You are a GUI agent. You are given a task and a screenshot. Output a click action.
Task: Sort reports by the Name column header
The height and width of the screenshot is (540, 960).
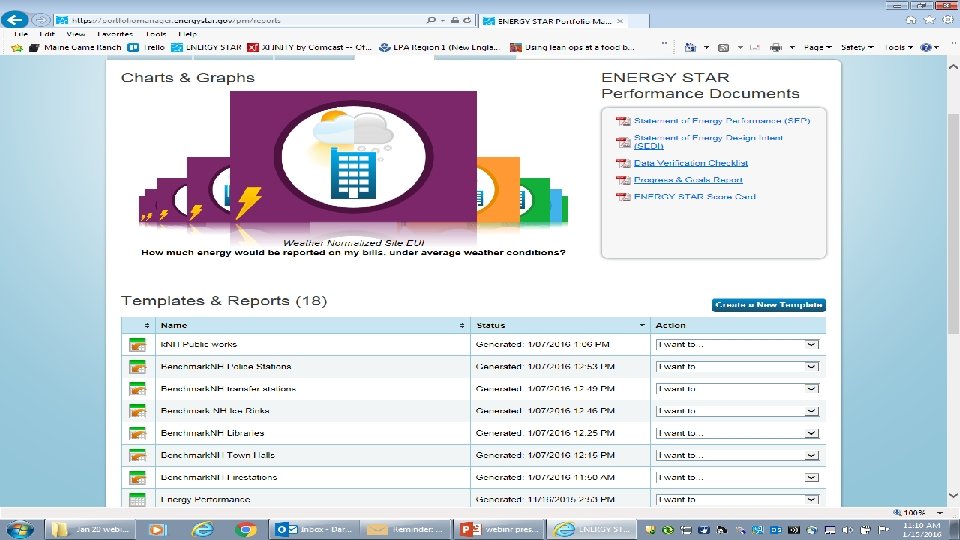(312, 325)
